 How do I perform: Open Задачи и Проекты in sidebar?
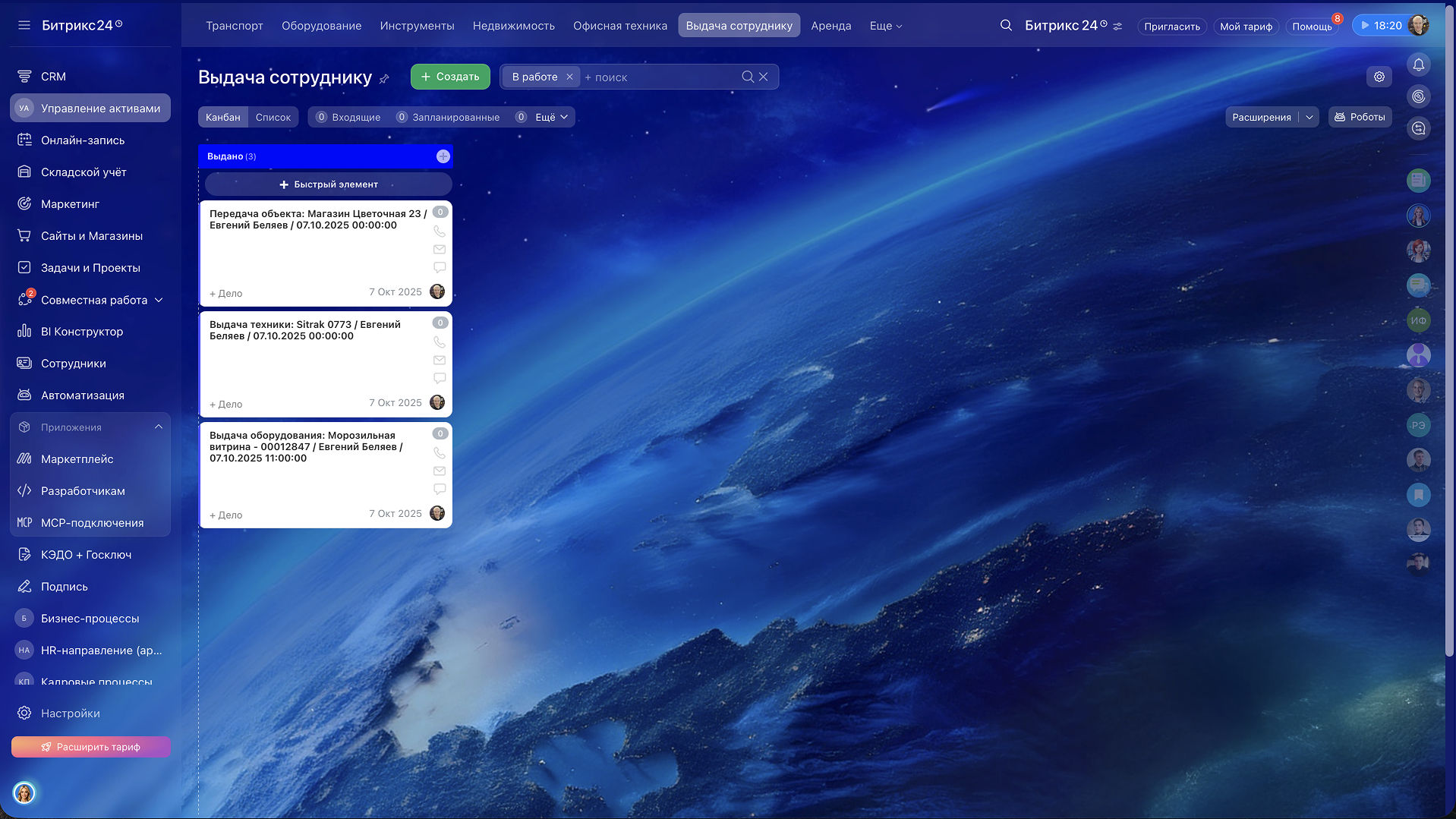pyautogui.click(x=90, y=268)
